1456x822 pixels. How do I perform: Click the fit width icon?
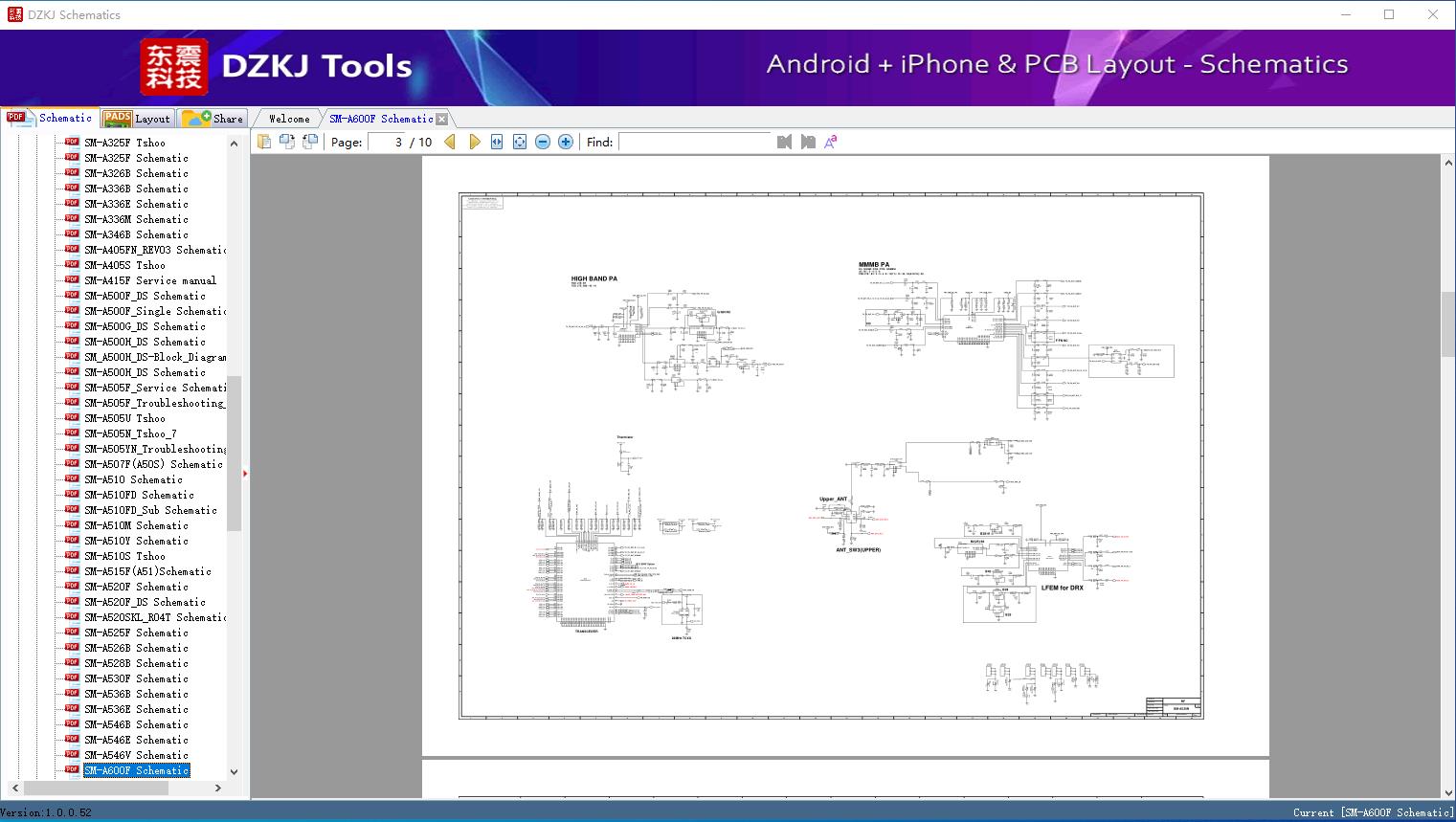click(497, 142)
